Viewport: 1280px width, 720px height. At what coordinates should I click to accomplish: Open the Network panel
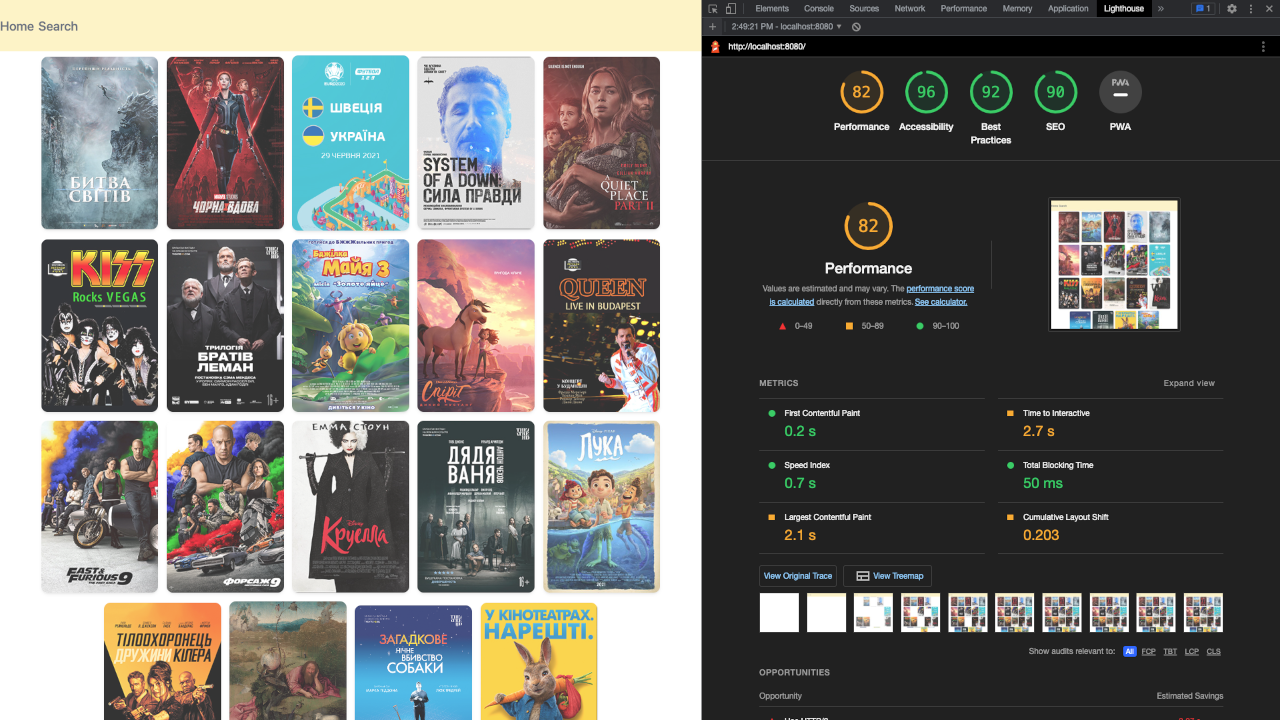tap(910, 8)
